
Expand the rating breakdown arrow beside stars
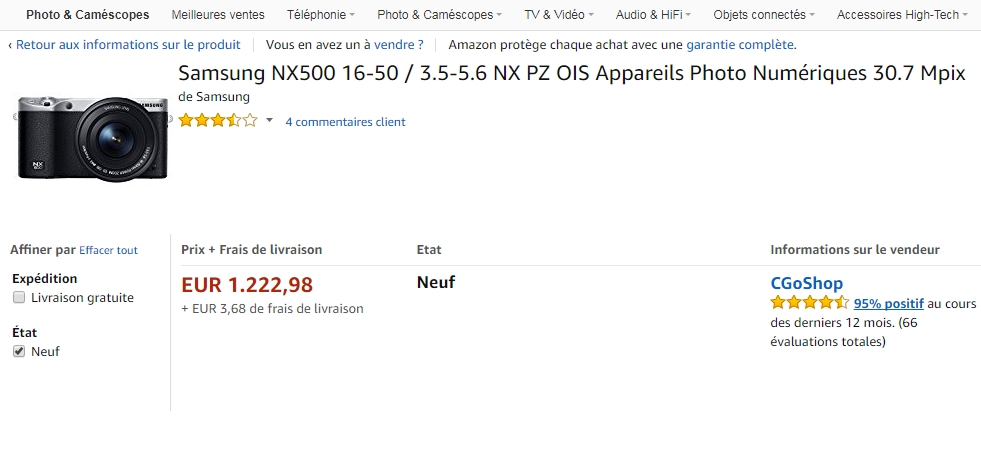pos(270,120)
